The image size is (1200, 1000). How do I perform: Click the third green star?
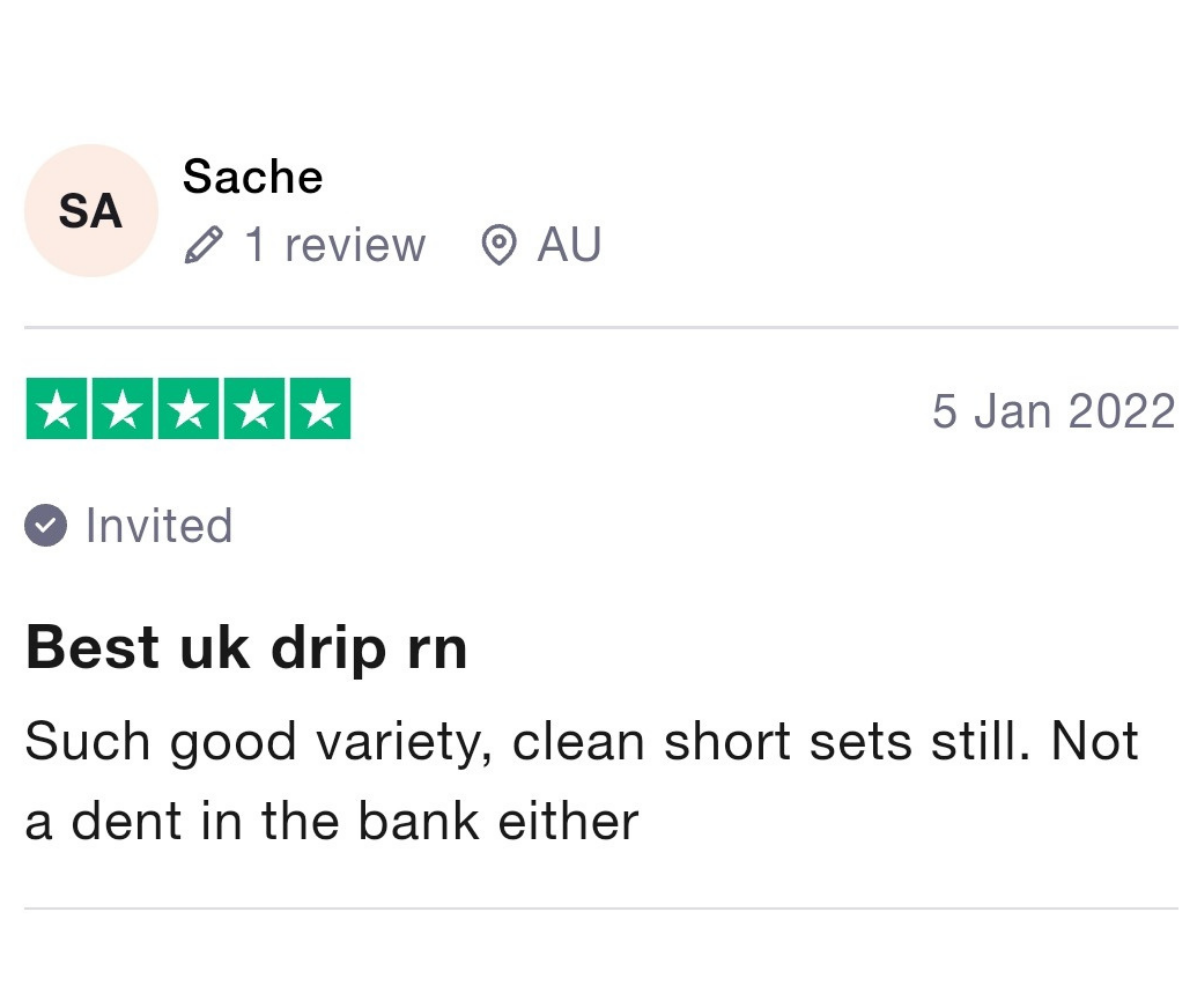[188, 409]
